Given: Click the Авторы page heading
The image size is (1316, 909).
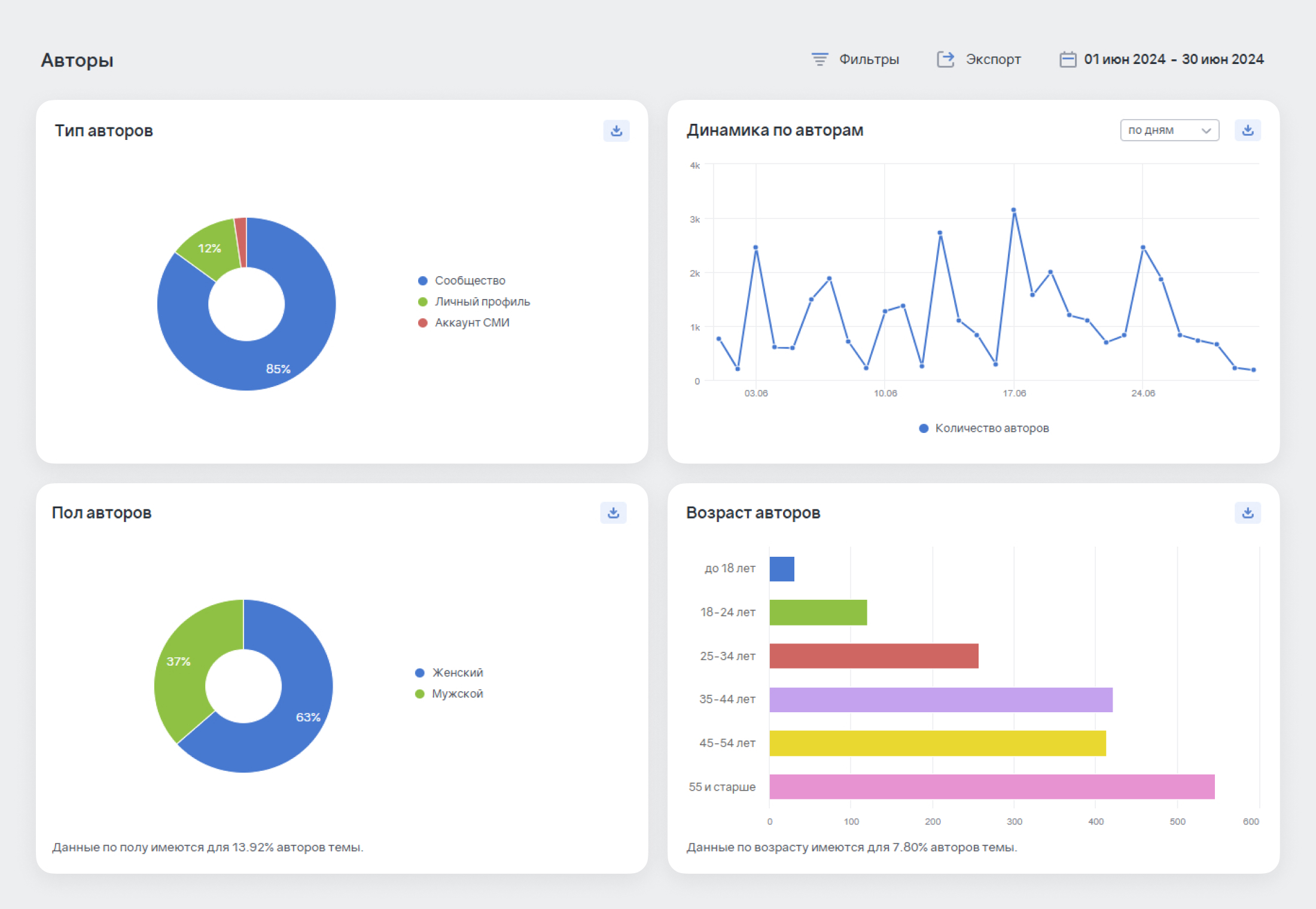Looking at the screenshot, I should tap(77, 60).
